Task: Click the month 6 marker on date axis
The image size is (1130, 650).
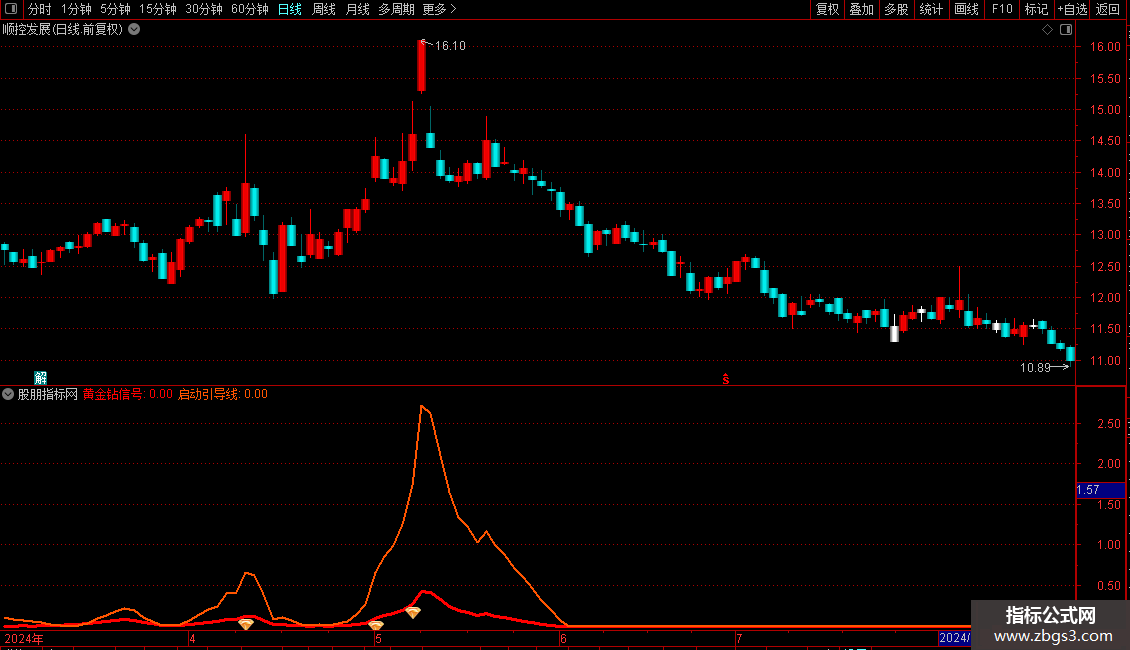Action: [564, 638]
